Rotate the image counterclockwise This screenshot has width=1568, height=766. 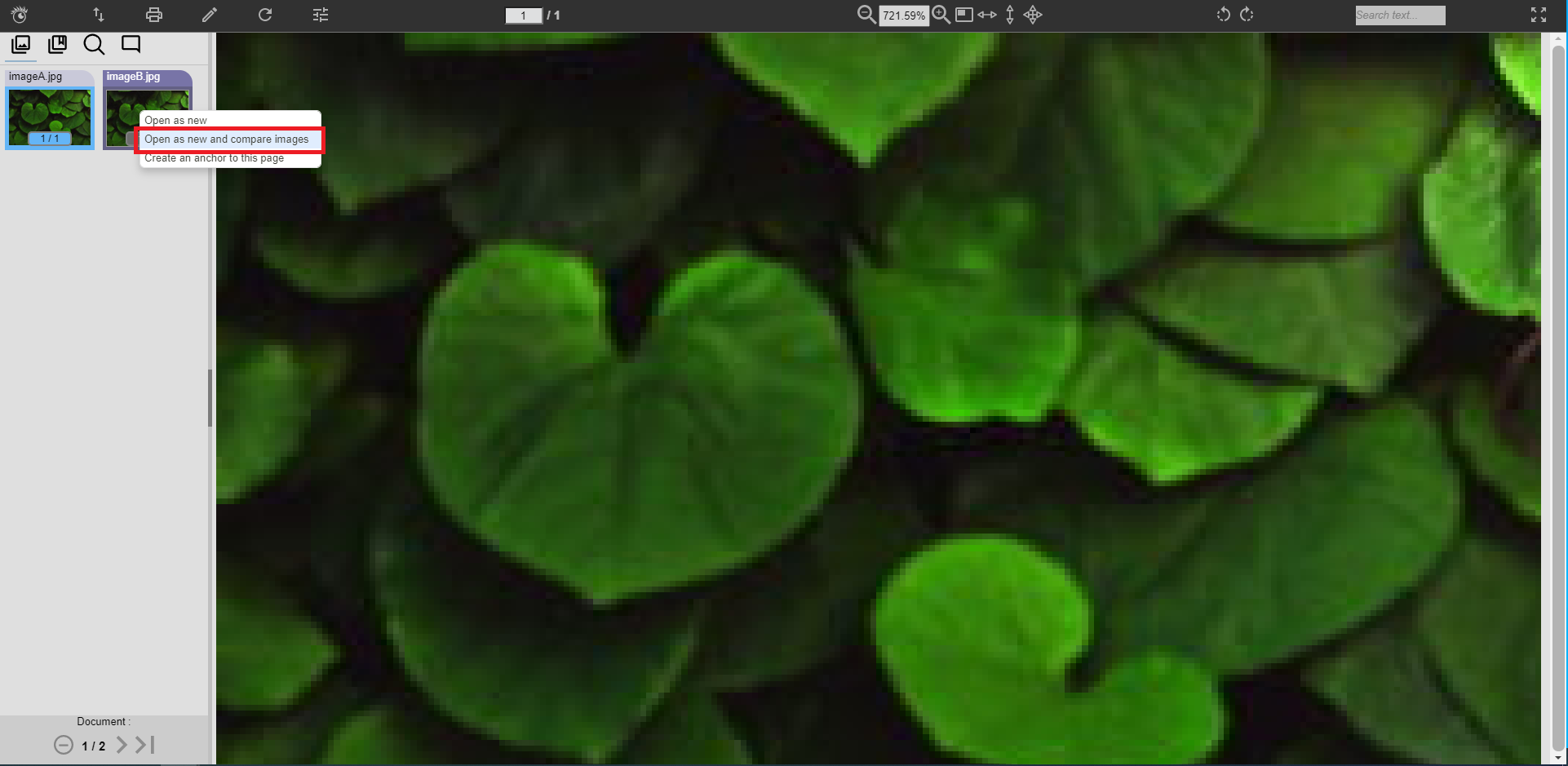click(x=1223, y=15)
